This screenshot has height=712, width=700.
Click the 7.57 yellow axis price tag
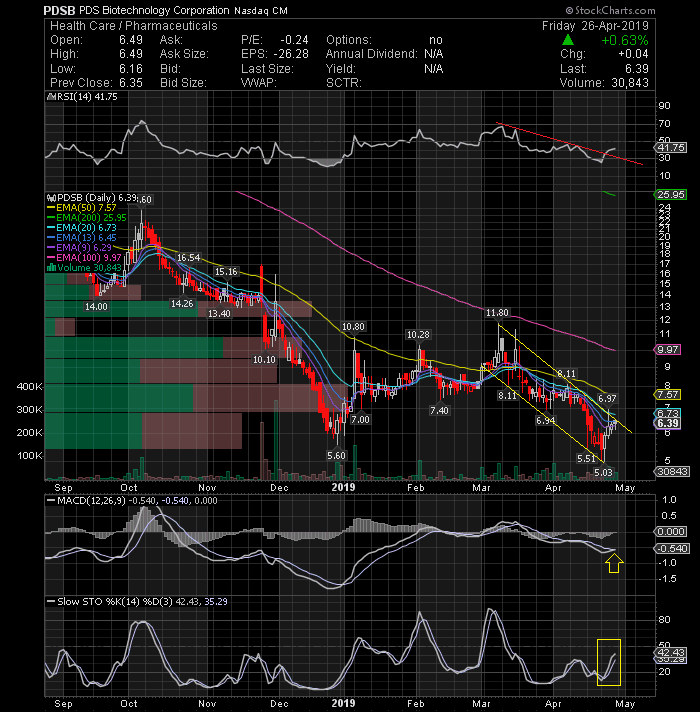click(667, 394)
